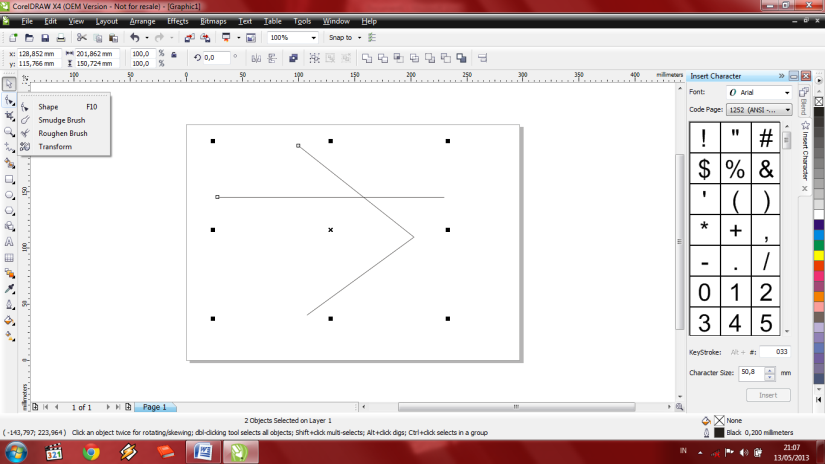
Task: Click the Cut scissors icon
Action: 82,38
